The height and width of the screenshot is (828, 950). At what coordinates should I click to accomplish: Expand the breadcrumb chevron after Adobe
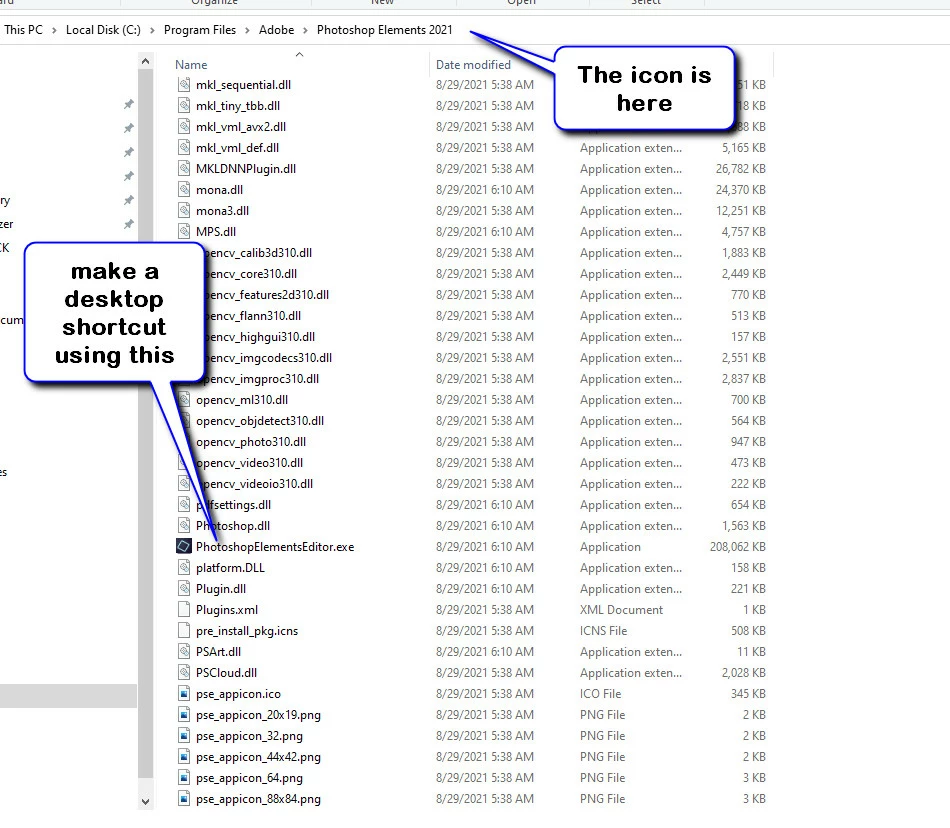point(305,30)
